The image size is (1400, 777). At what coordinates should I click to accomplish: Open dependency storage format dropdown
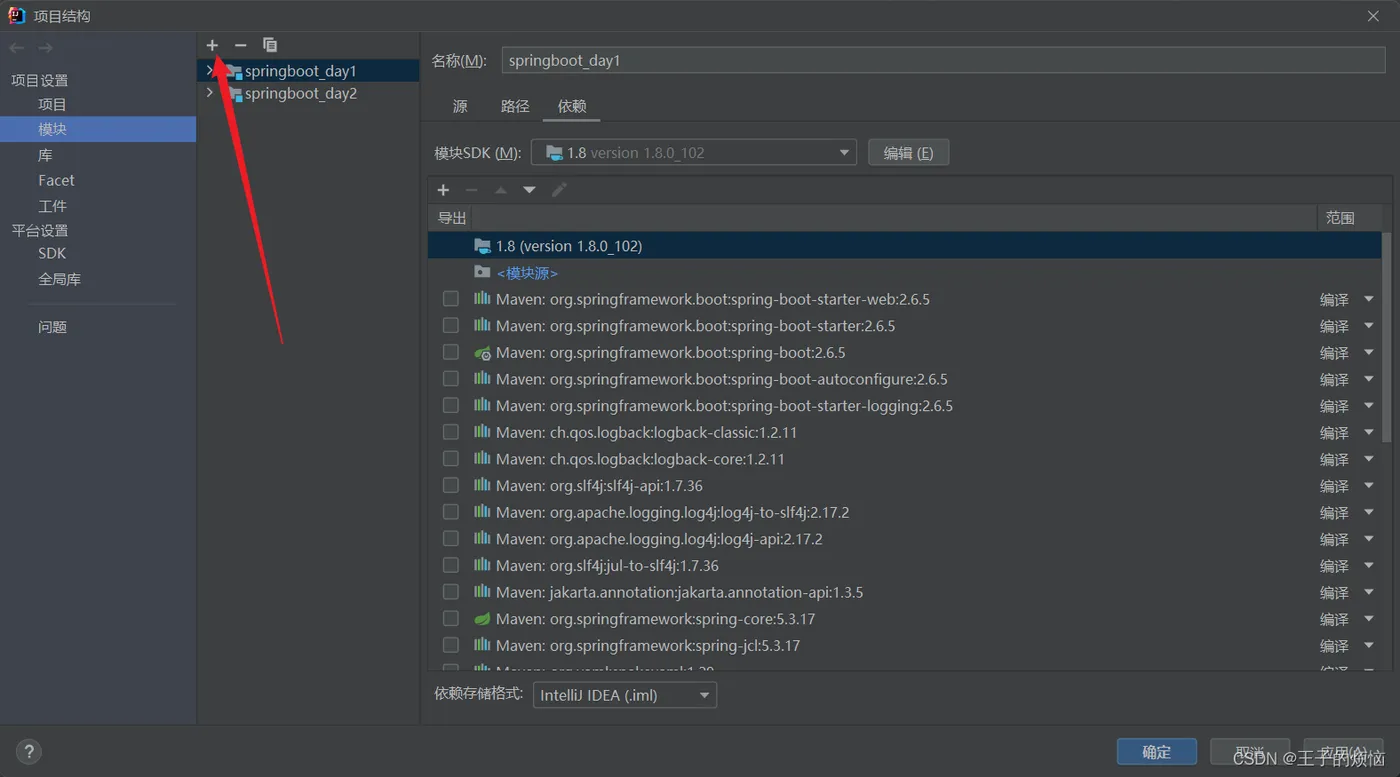click(625, 695)
